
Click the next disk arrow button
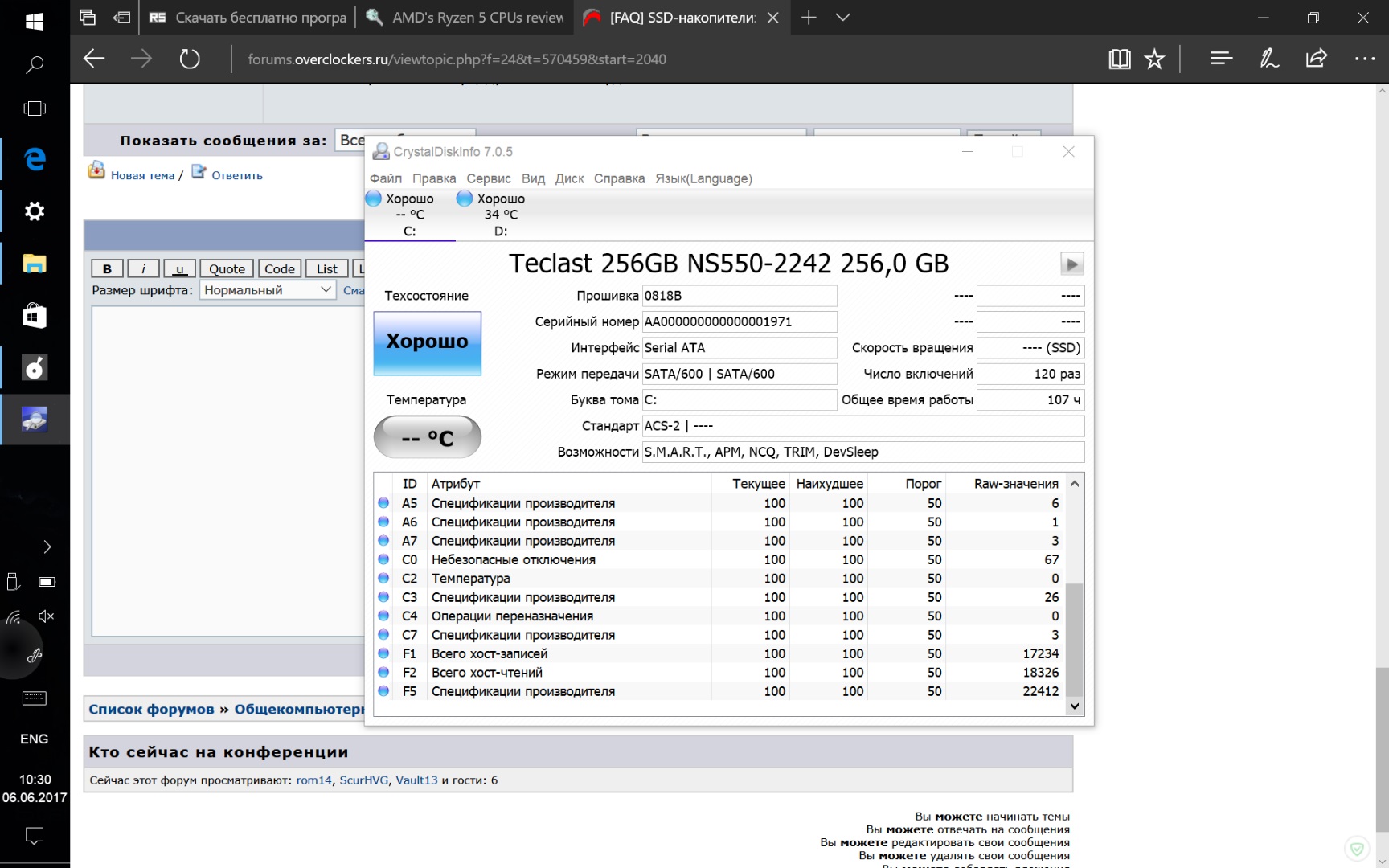pyautogui.click(x=1071, y=264)
